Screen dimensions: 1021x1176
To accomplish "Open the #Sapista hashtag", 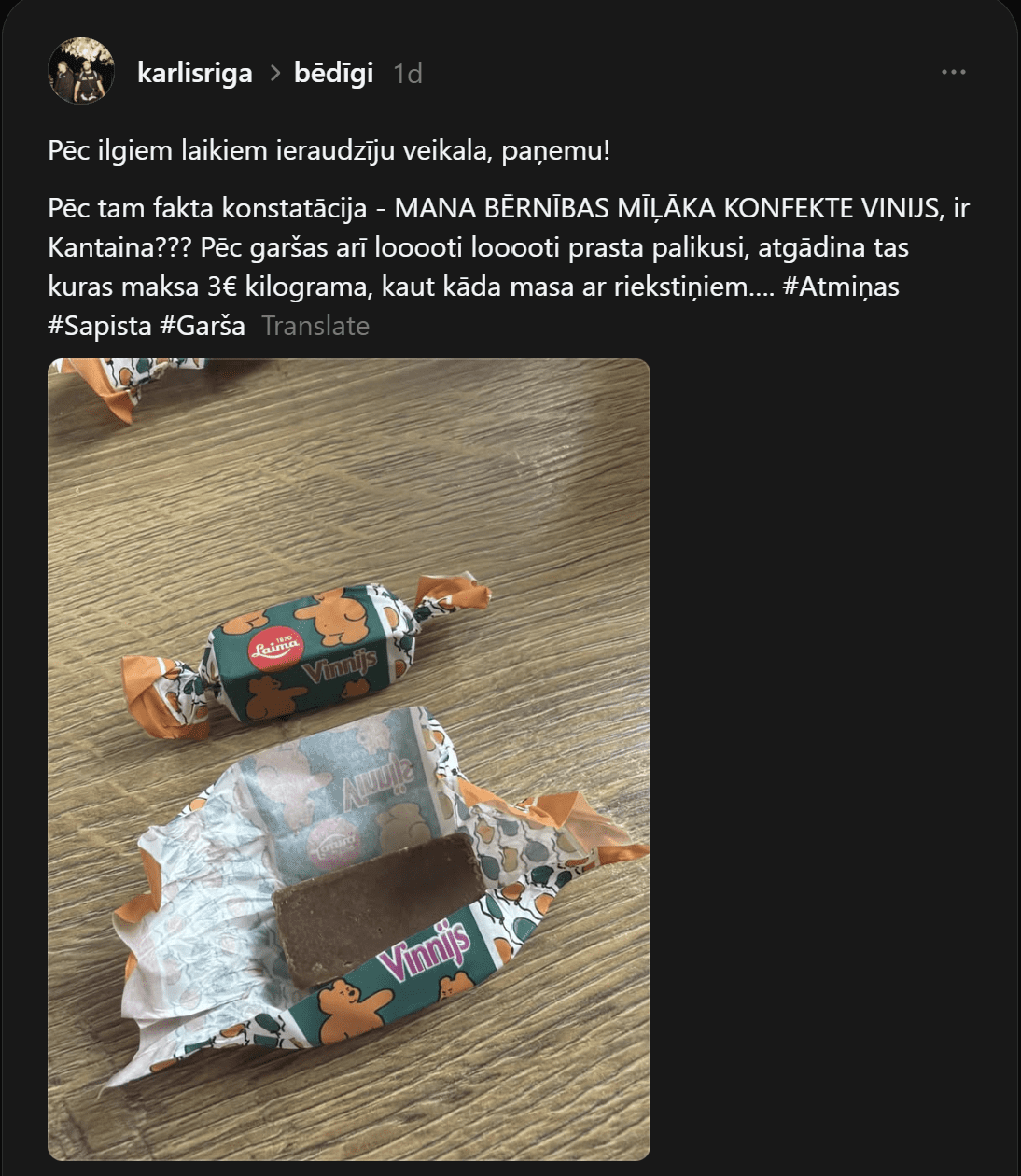I will pos(100,326).
